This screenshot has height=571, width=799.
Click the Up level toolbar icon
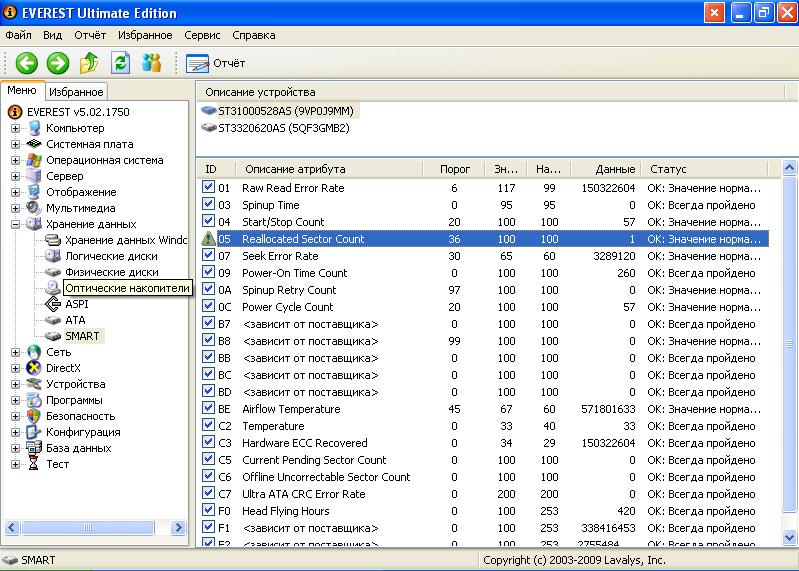click(89, 63)
